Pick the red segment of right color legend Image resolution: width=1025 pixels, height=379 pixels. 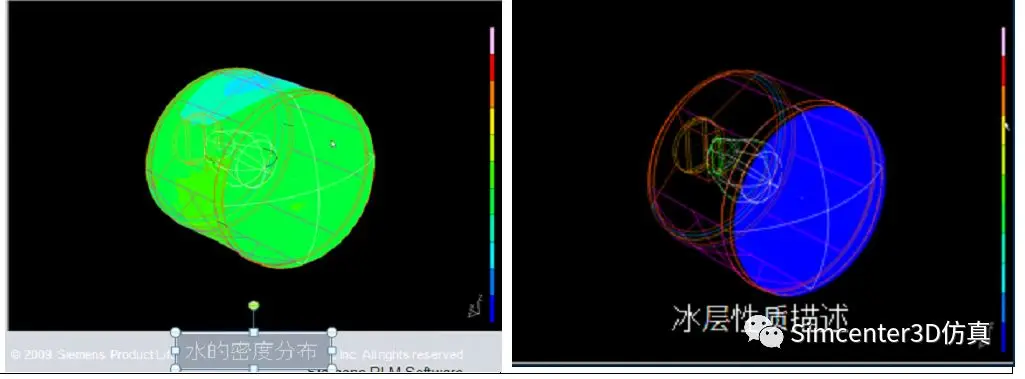pyautogui.click(x=1003, y=70)
